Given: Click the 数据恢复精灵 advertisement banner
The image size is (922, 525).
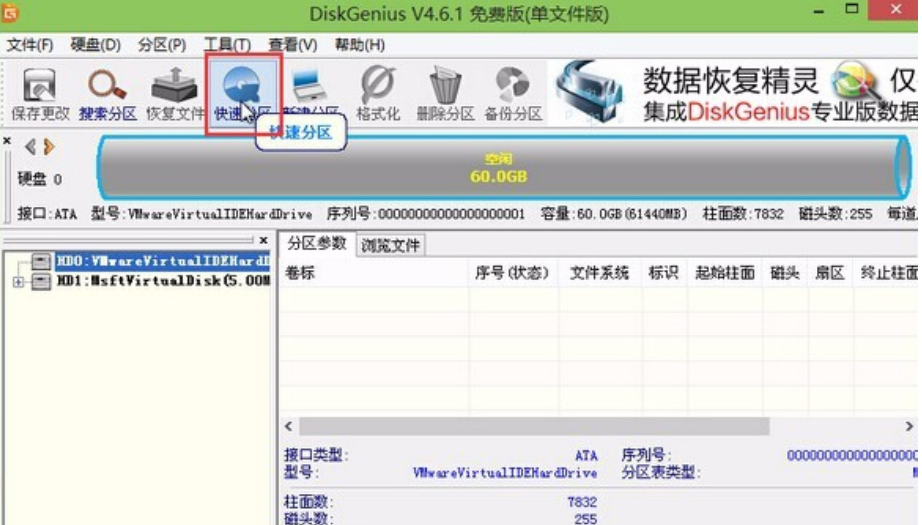Looking at the screenshot, I should click(734, 92).
